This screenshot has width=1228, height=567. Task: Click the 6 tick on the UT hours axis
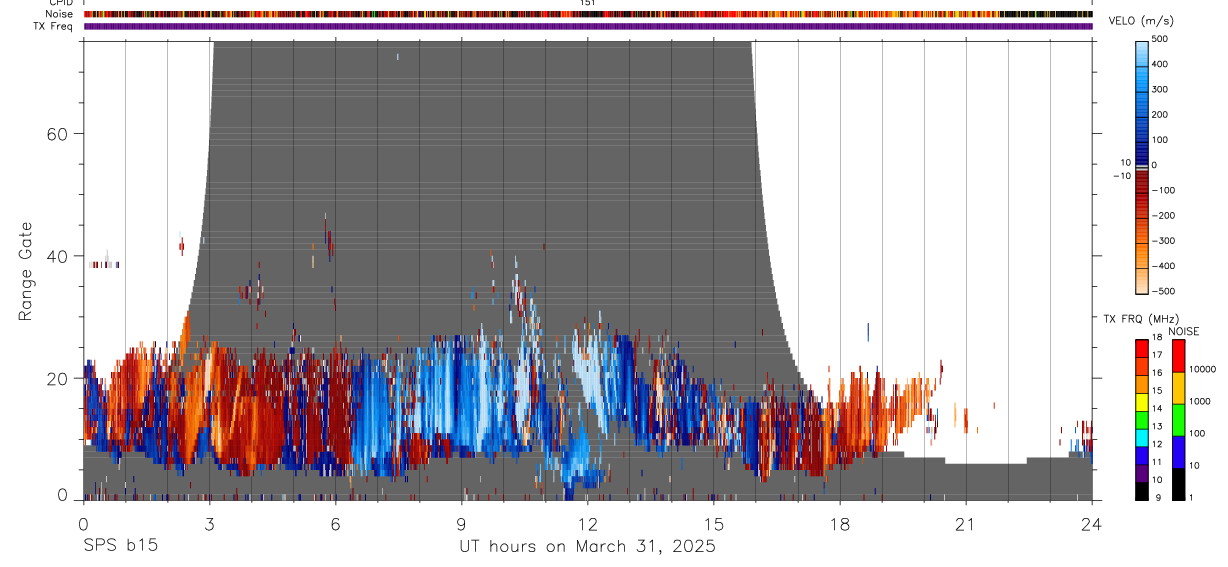coord(335,524)
